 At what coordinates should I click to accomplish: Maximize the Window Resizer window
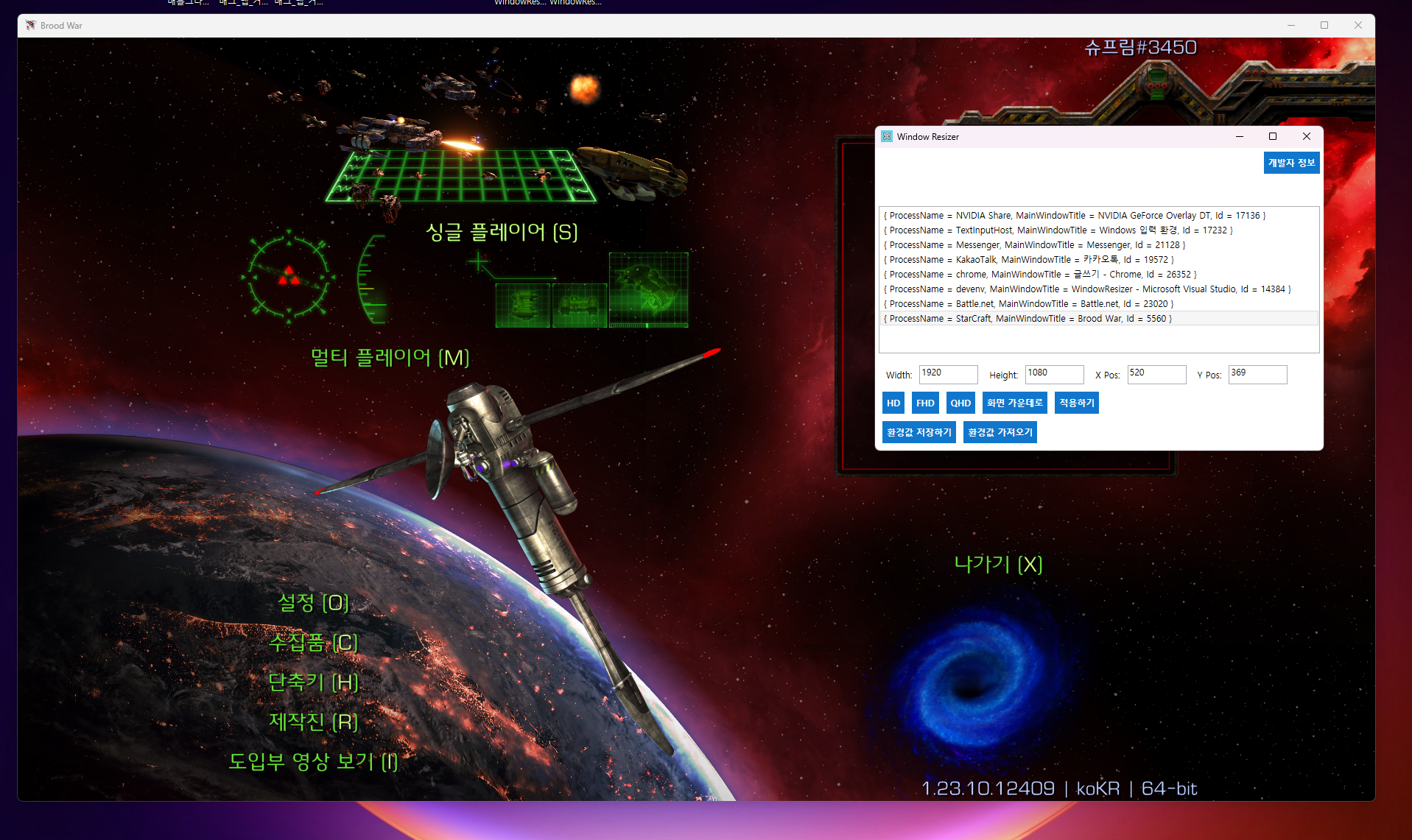point(1273,136)
